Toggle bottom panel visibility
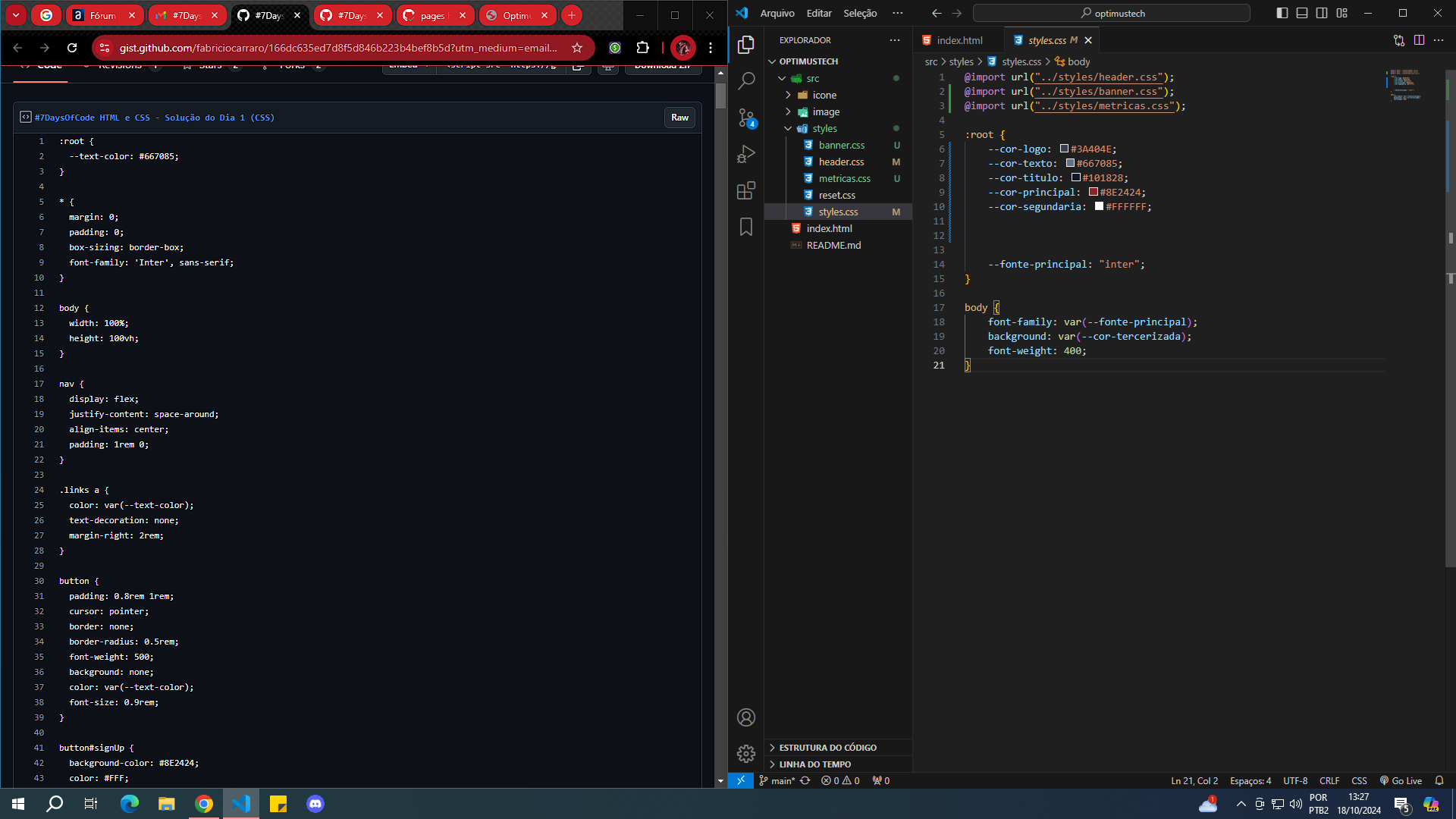The image size is (1456, 819). click(1302, 13)
